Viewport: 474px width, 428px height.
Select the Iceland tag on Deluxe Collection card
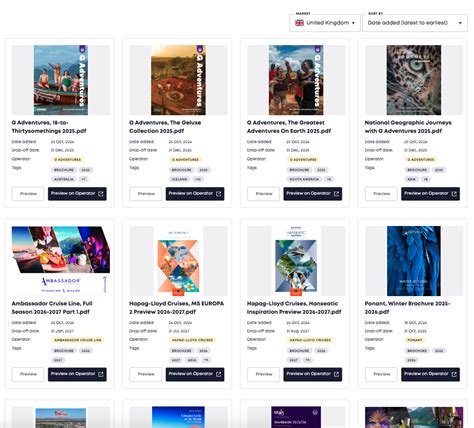[180, 179]
